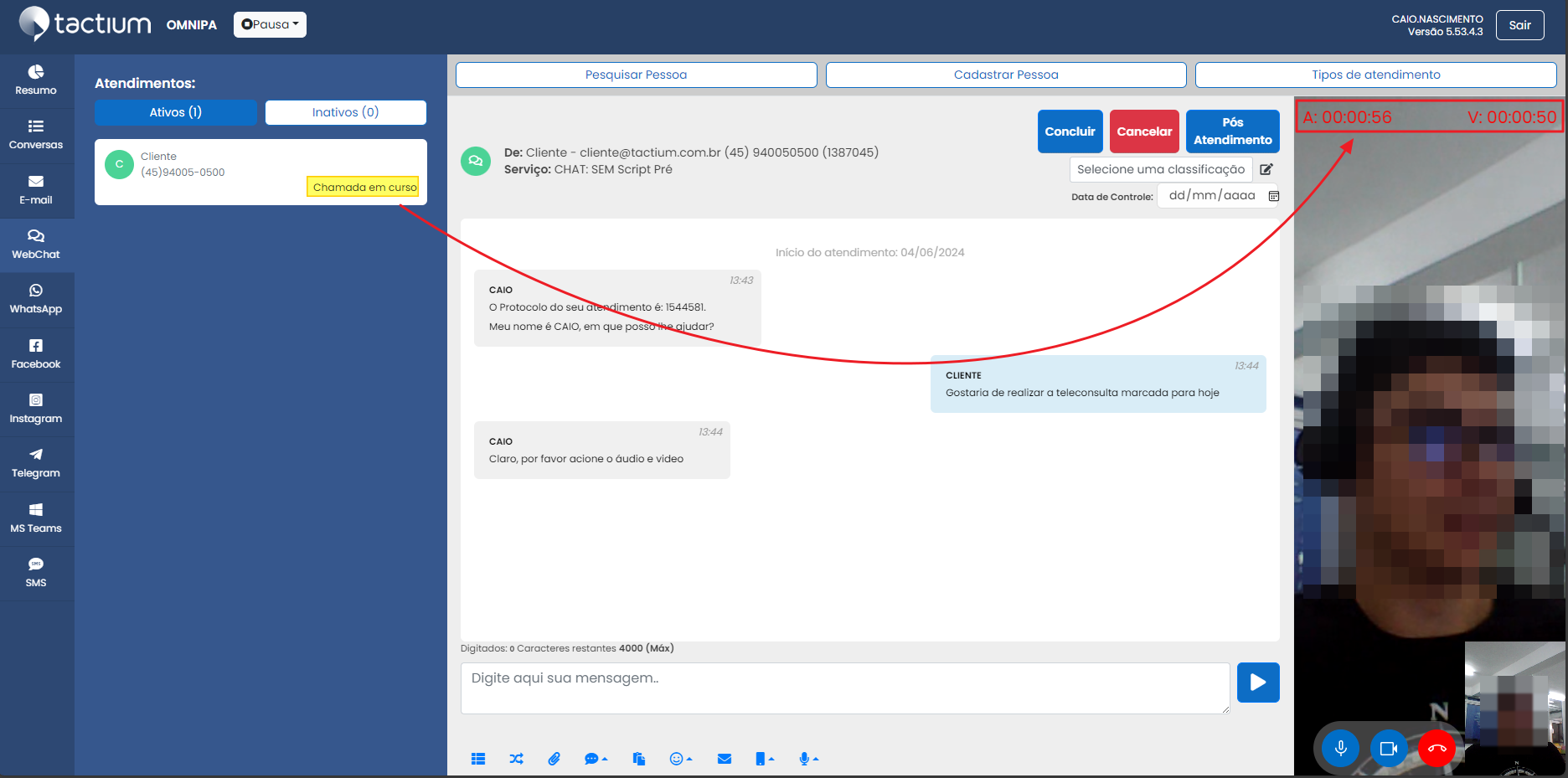The height and width of the screenshot is (778, 1568).
Task: Click the Concluir button
Action: coord(1070,131)
